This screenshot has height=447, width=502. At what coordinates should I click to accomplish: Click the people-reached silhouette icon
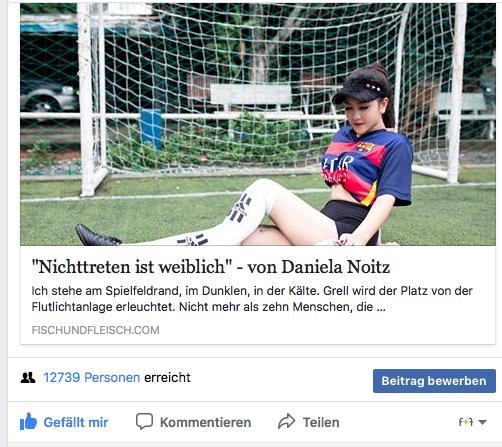pos(28,378)
